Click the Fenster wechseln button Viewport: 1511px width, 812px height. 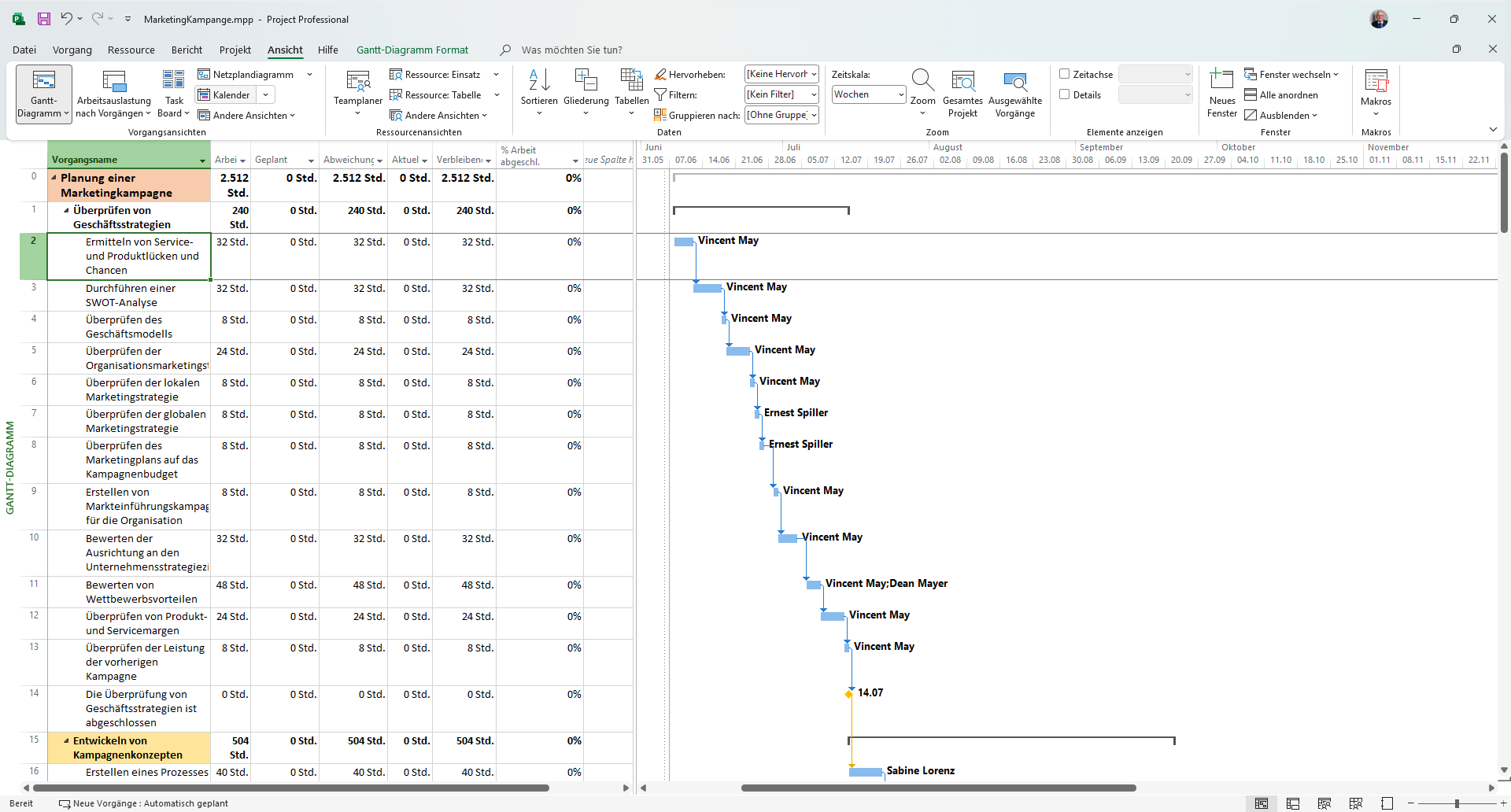(x=1291, y=75)
